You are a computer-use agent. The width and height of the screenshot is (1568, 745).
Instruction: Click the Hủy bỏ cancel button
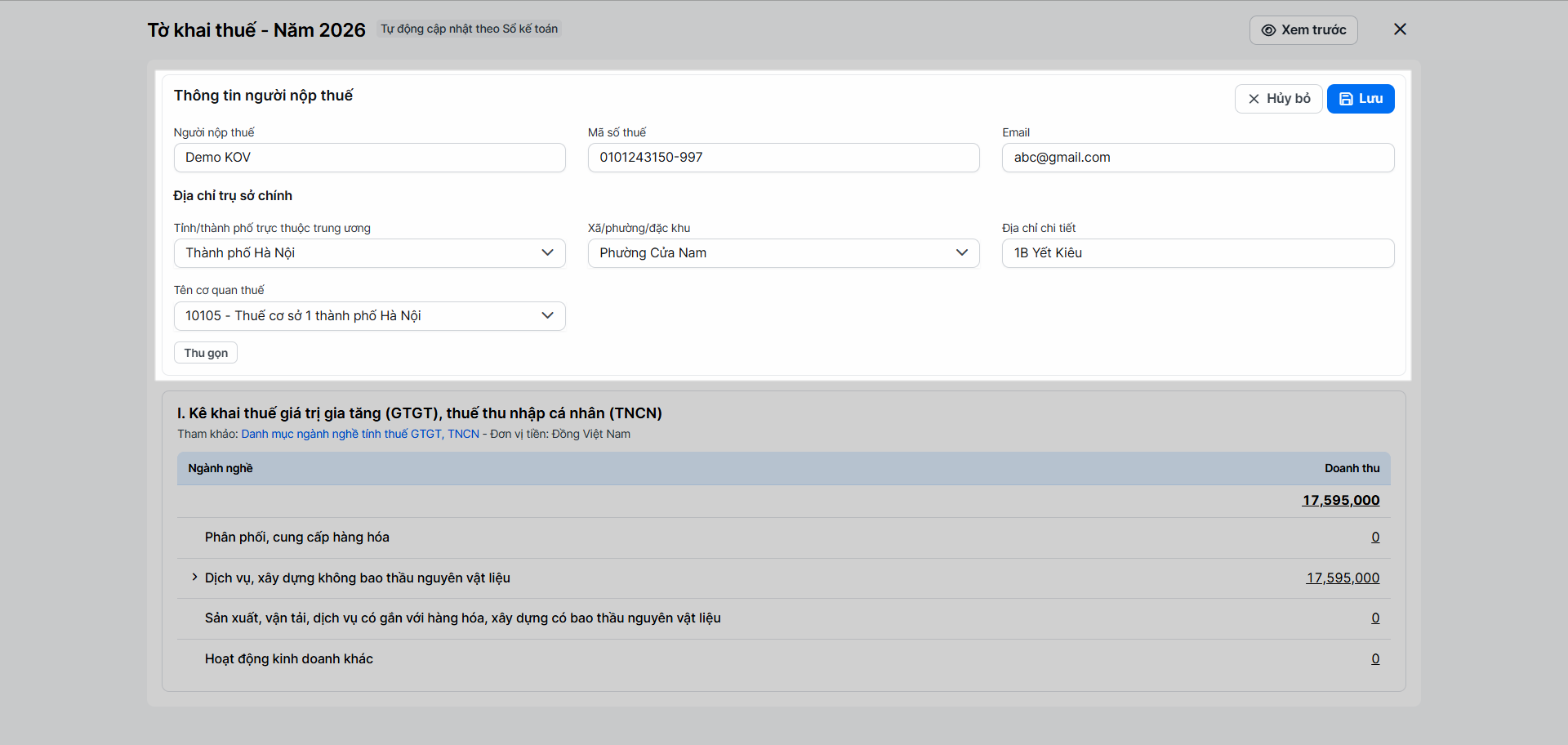[1278, 99]
